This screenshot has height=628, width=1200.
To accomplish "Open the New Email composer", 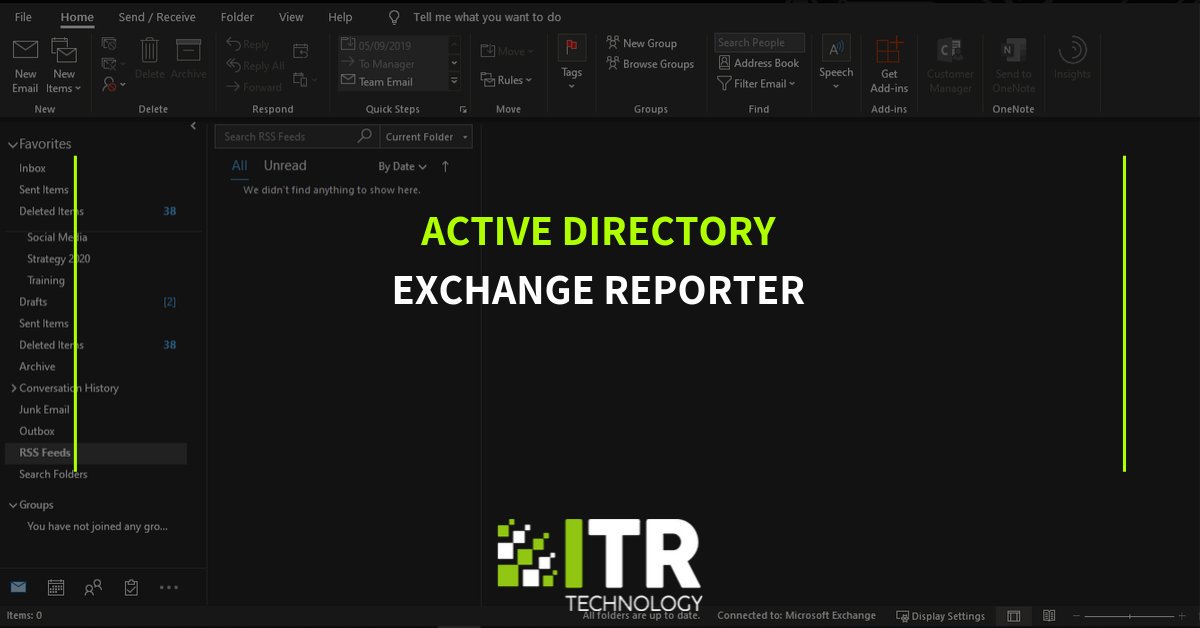I will 24,60.
